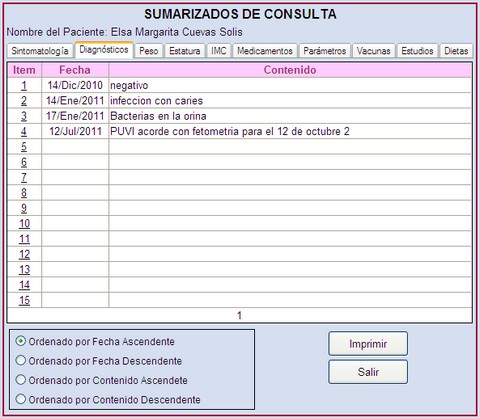Image resolution: width=480 pixels, height=418 pixels.
Task: Switch to Medicamentos tab
Action: pyautogui.click(x=265, y=51)
